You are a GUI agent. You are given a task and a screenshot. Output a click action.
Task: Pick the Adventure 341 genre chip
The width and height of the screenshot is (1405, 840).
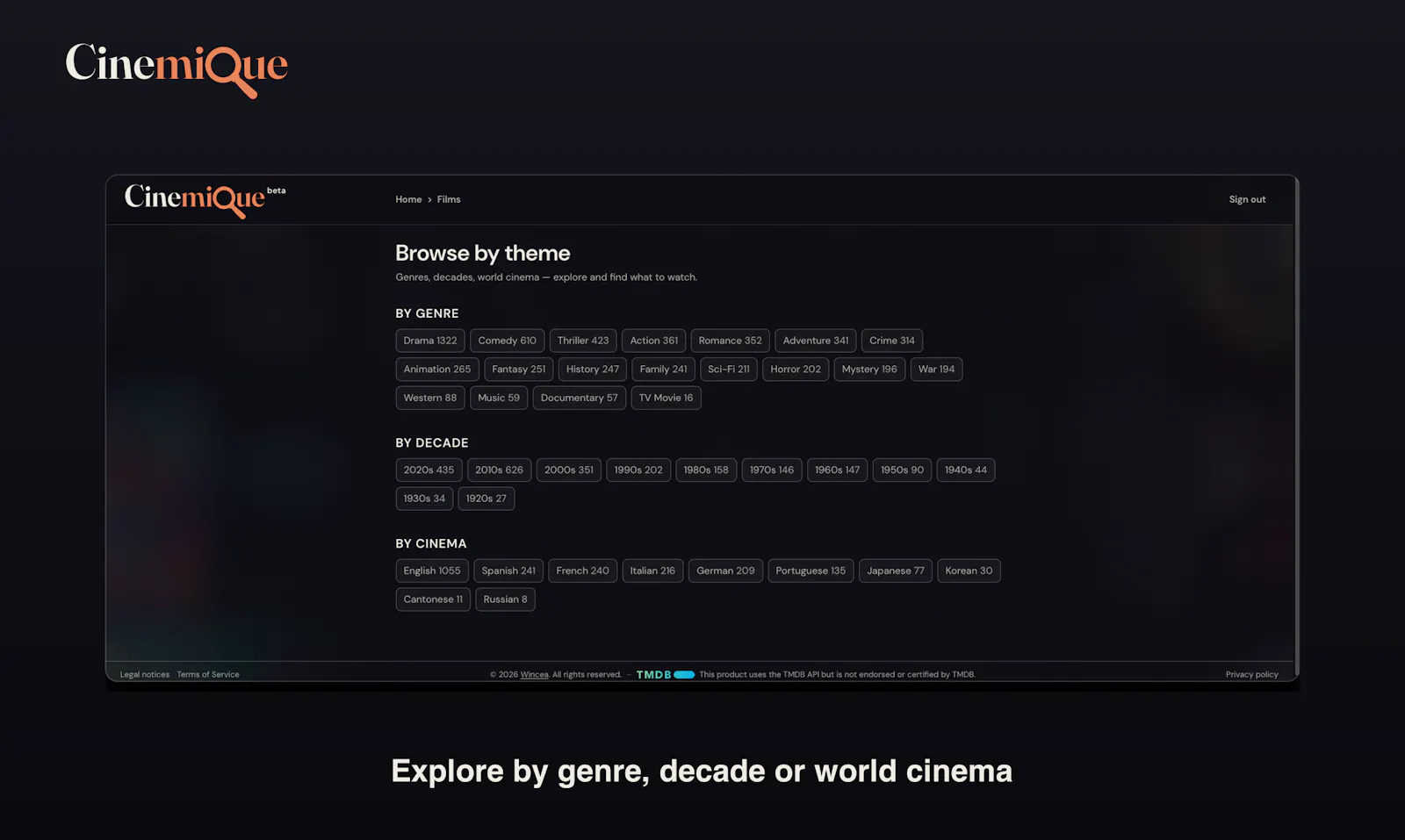click(x=816, y=341)
